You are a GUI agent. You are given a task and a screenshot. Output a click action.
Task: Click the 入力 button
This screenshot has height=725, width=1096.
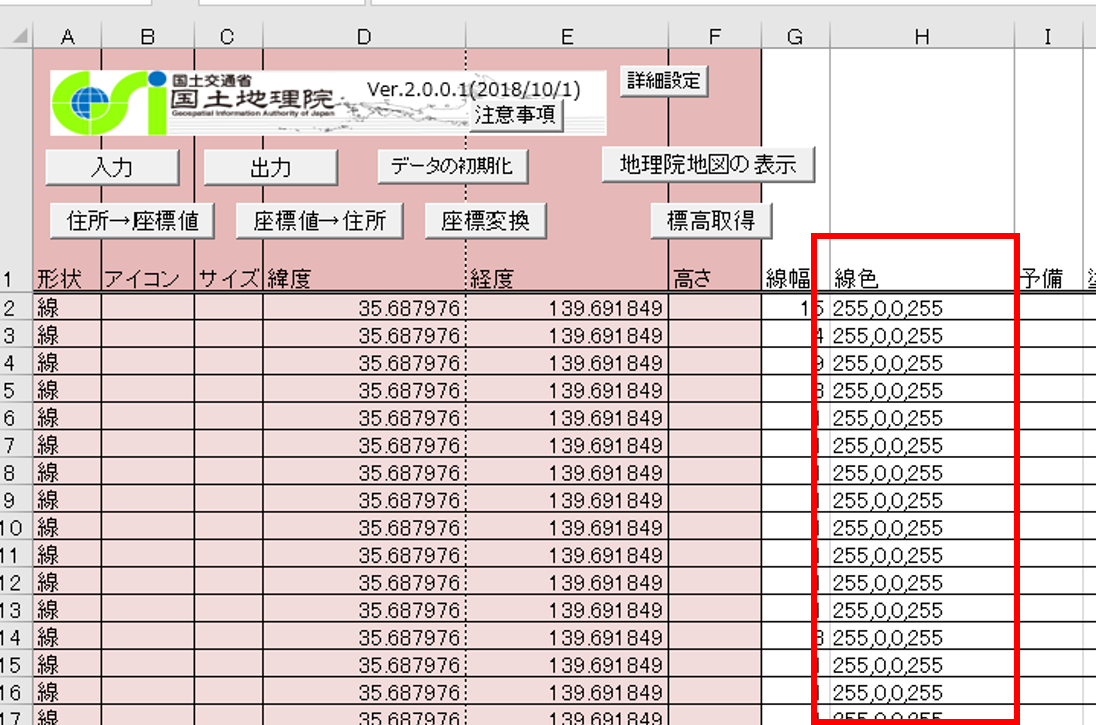pyautogui.click(x=113, y=168)
